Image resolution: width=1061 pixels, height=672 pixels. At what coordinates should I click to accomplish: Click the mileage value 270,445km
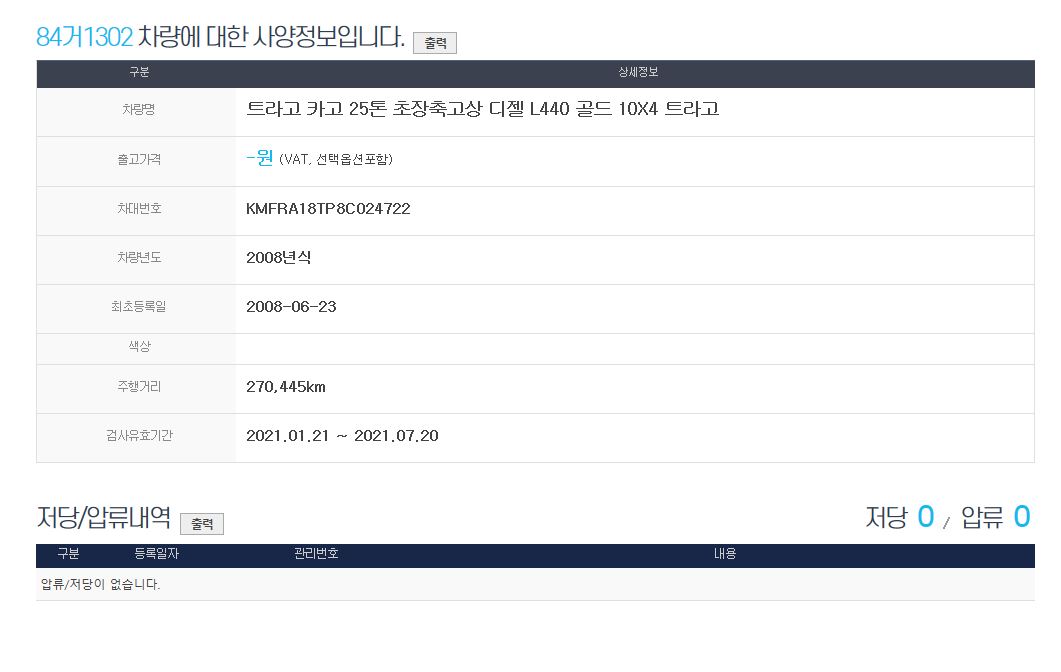point(286,387)
